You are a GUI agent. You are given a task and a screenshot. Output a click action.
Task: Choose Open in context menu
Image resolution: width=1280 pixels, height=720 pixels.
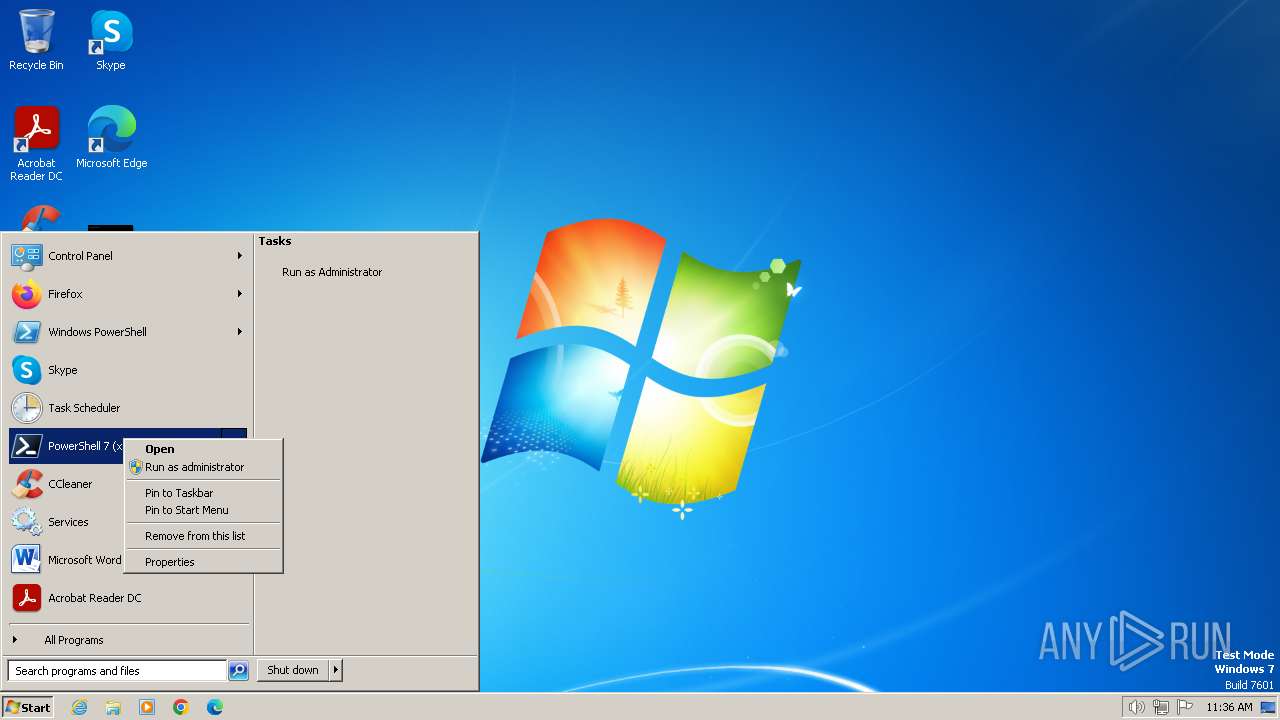click(x=203, y=449)
